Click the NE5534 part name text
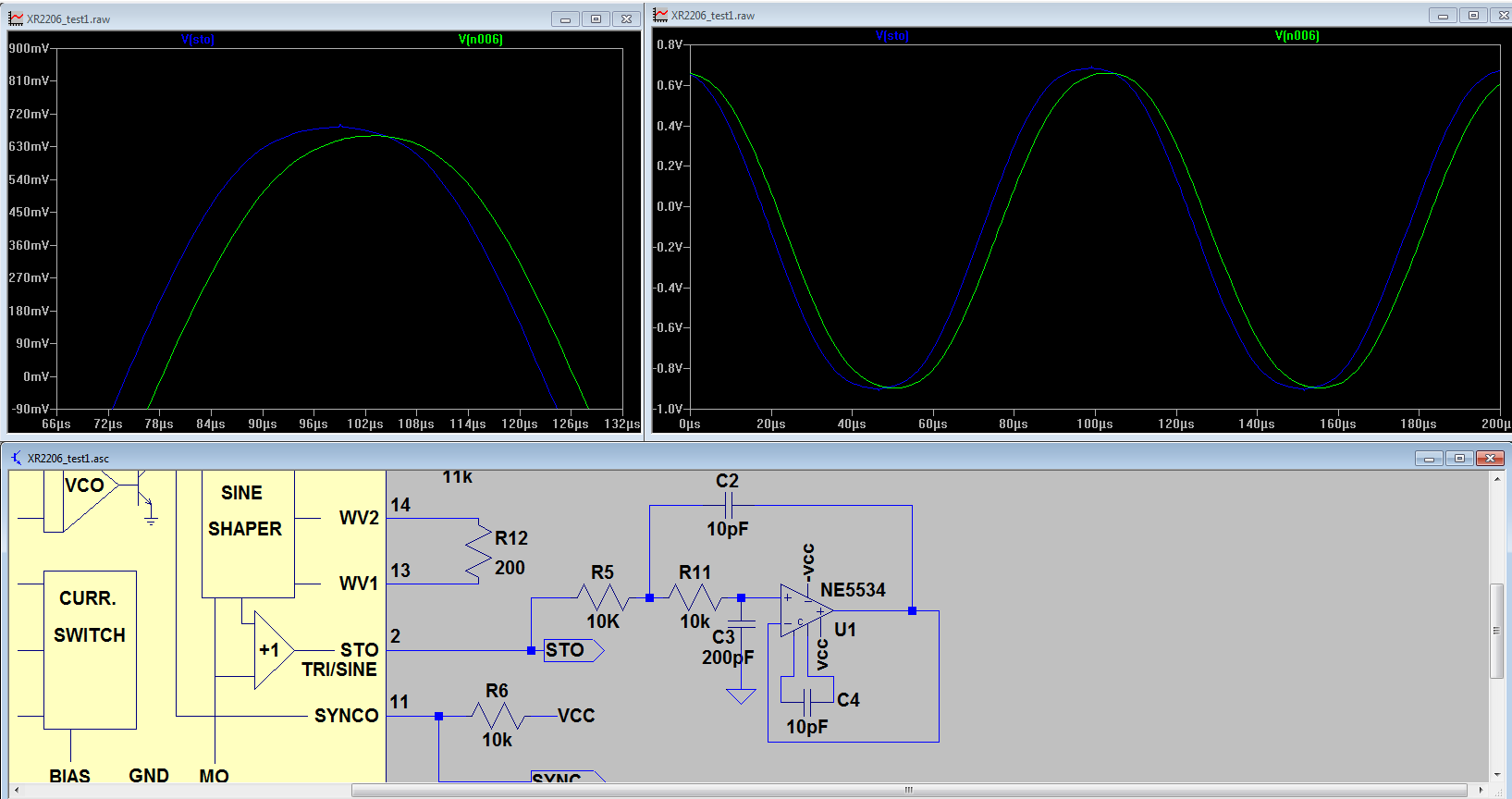1512x799 pixels. click(853, 590)
